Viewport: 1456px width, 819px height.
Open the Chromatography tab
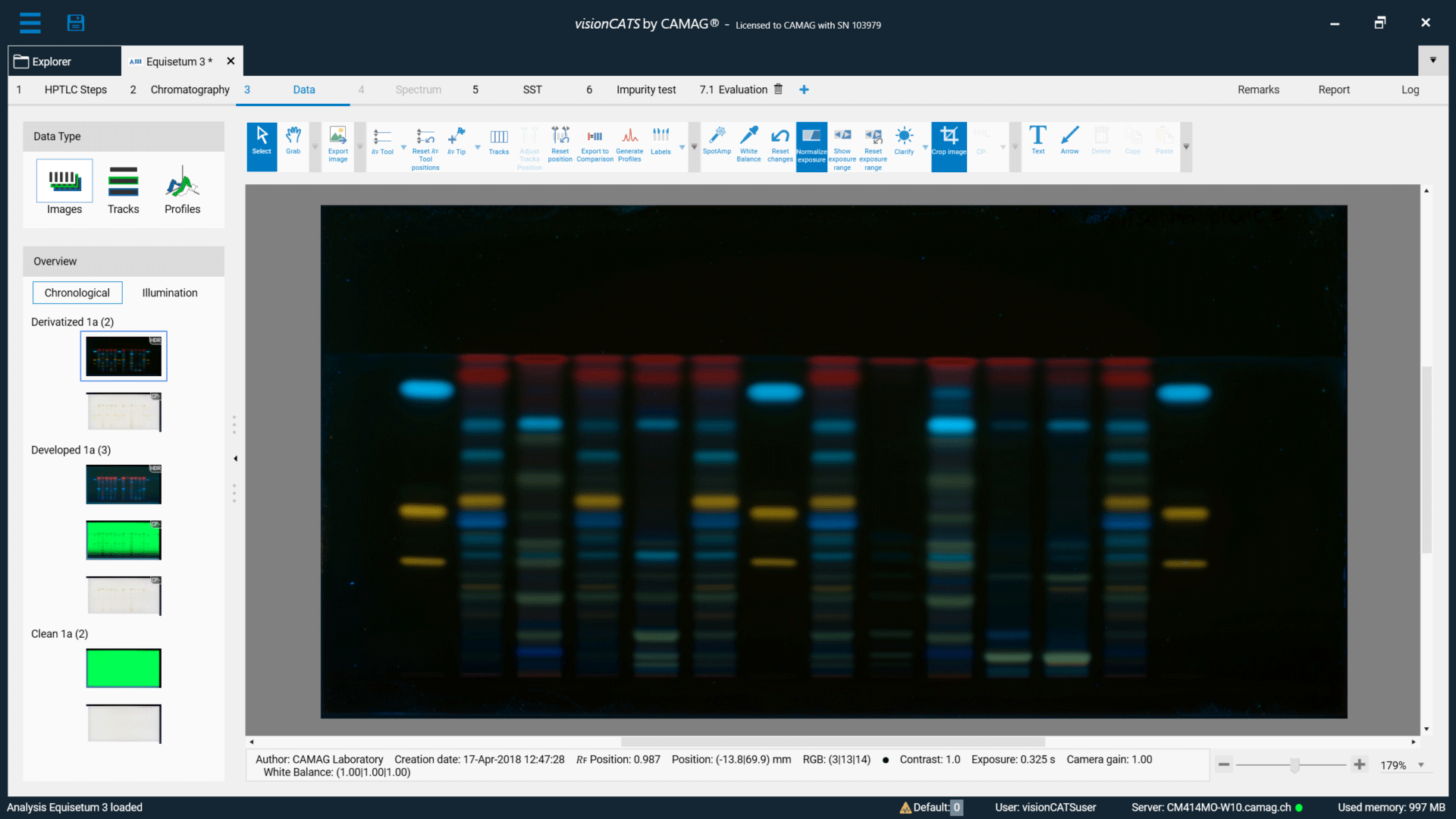(x=190, y=89)
